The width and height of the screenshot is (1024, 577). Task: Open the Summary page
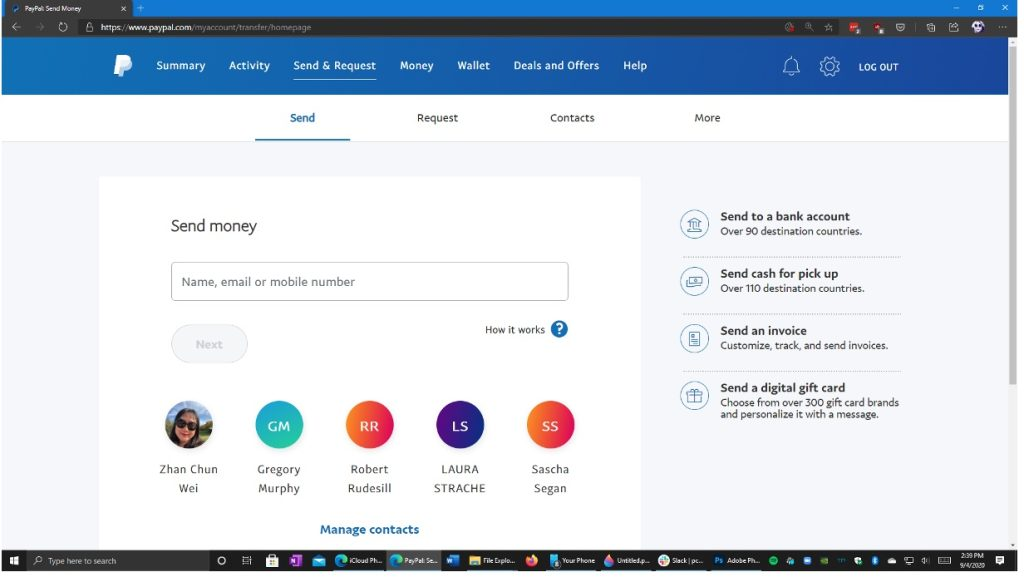click(x=180, y=65)
